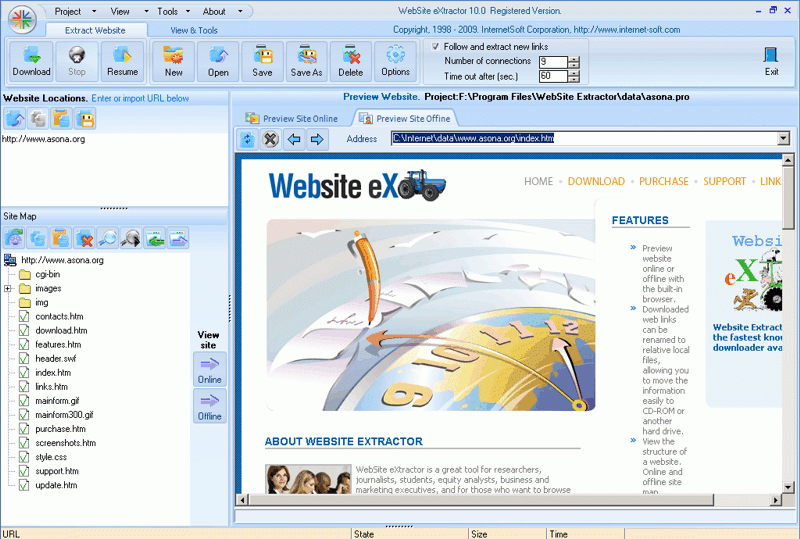Click the View site Offline button
The height and width of the screenshot is (539, 800).
210,406
